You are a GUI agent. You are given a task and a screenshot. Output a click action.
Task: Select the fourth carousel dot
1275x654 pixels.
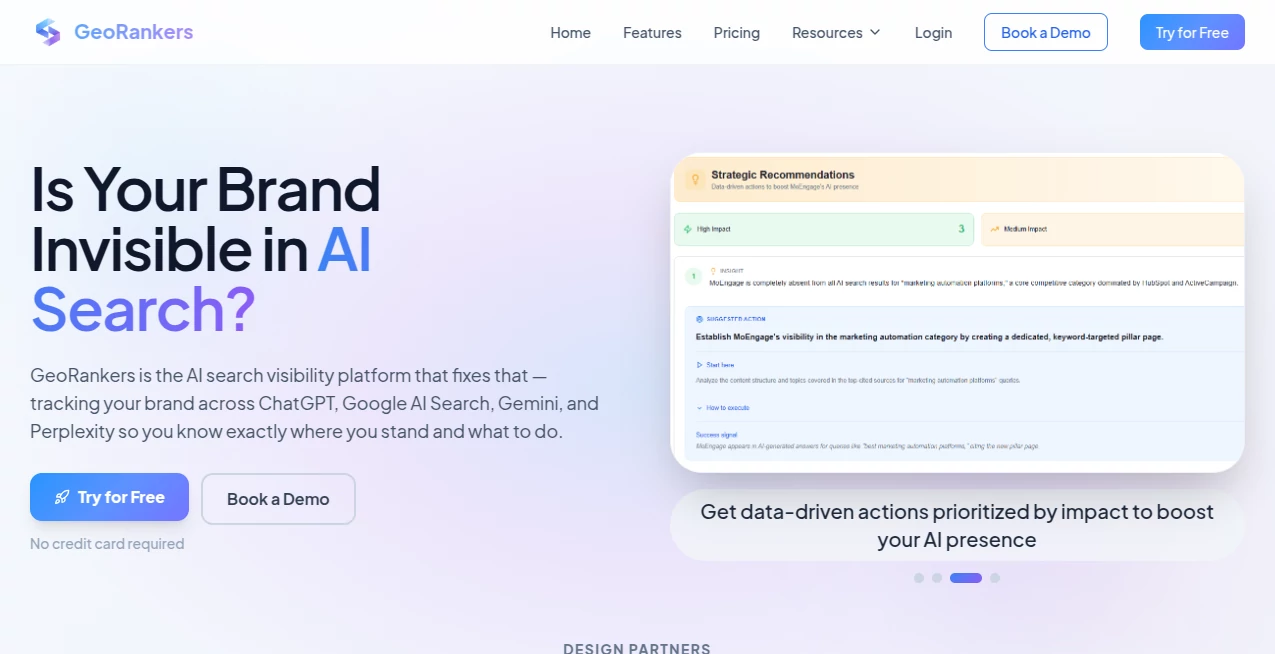point(995,578)
